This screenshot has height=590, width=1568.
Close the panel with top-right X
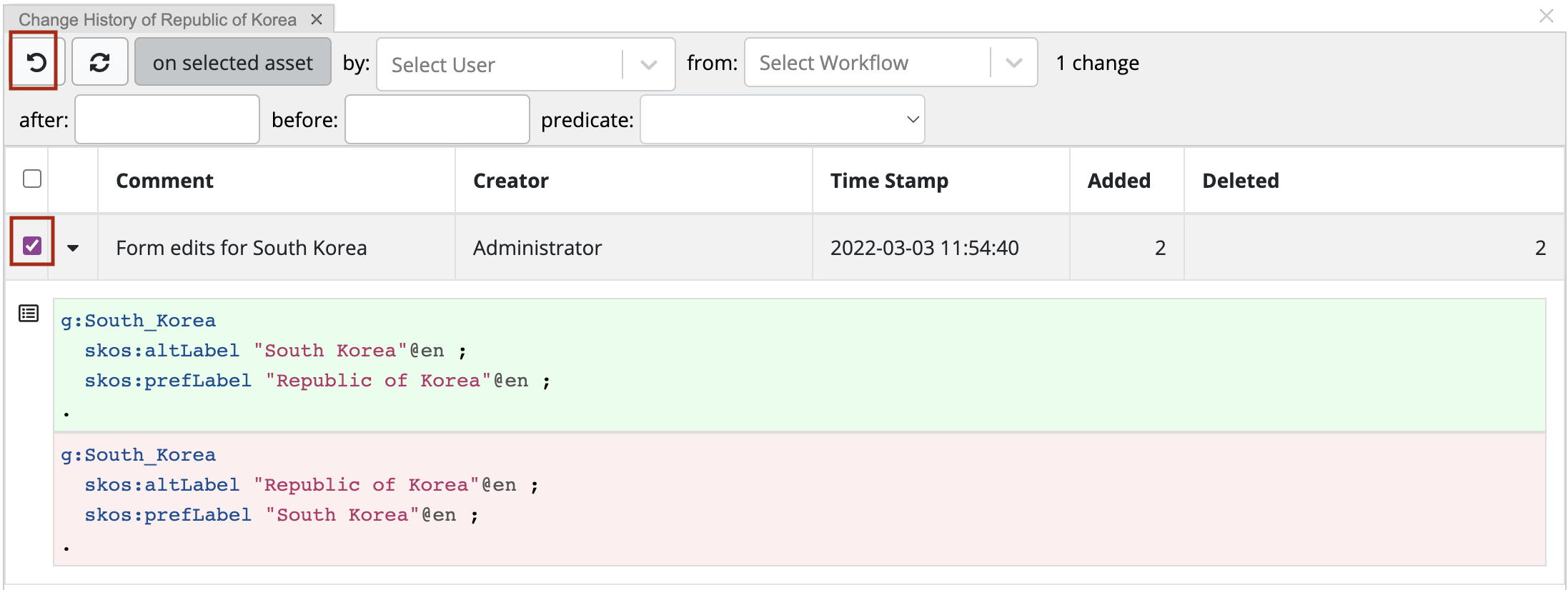[1546, 16]
